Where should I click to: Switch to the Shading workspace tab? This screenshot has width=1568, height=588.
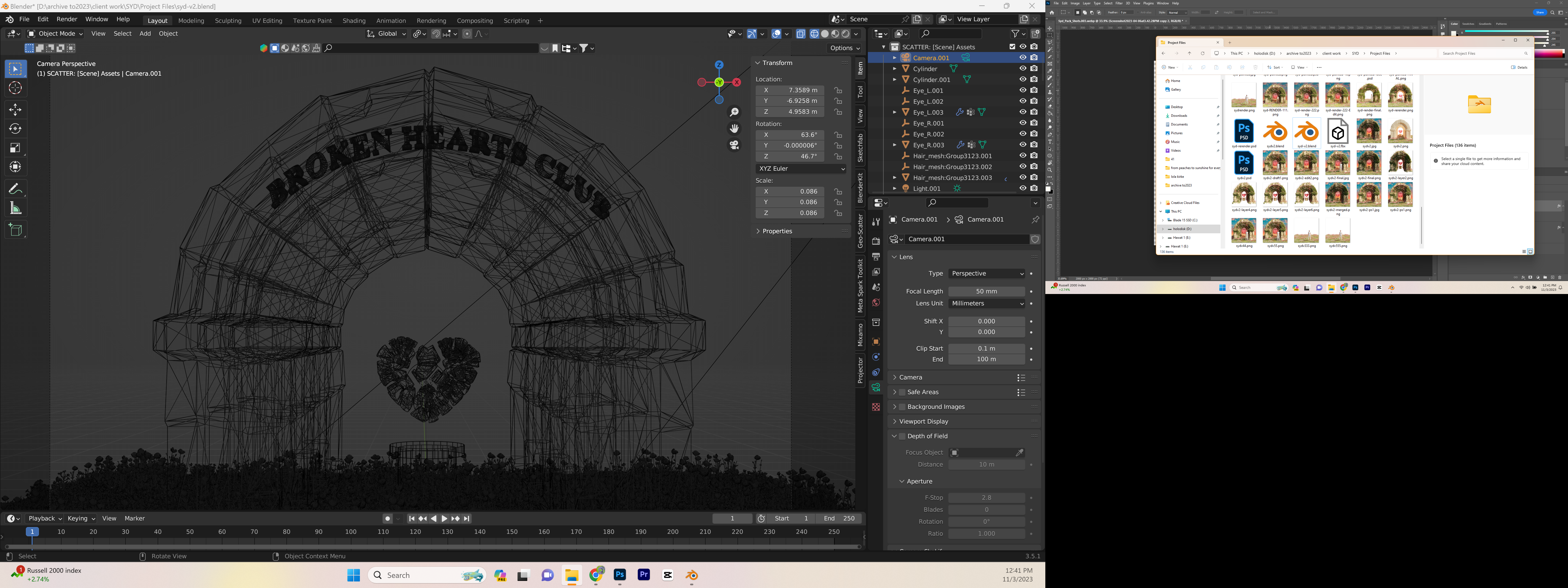coord(354,21)
